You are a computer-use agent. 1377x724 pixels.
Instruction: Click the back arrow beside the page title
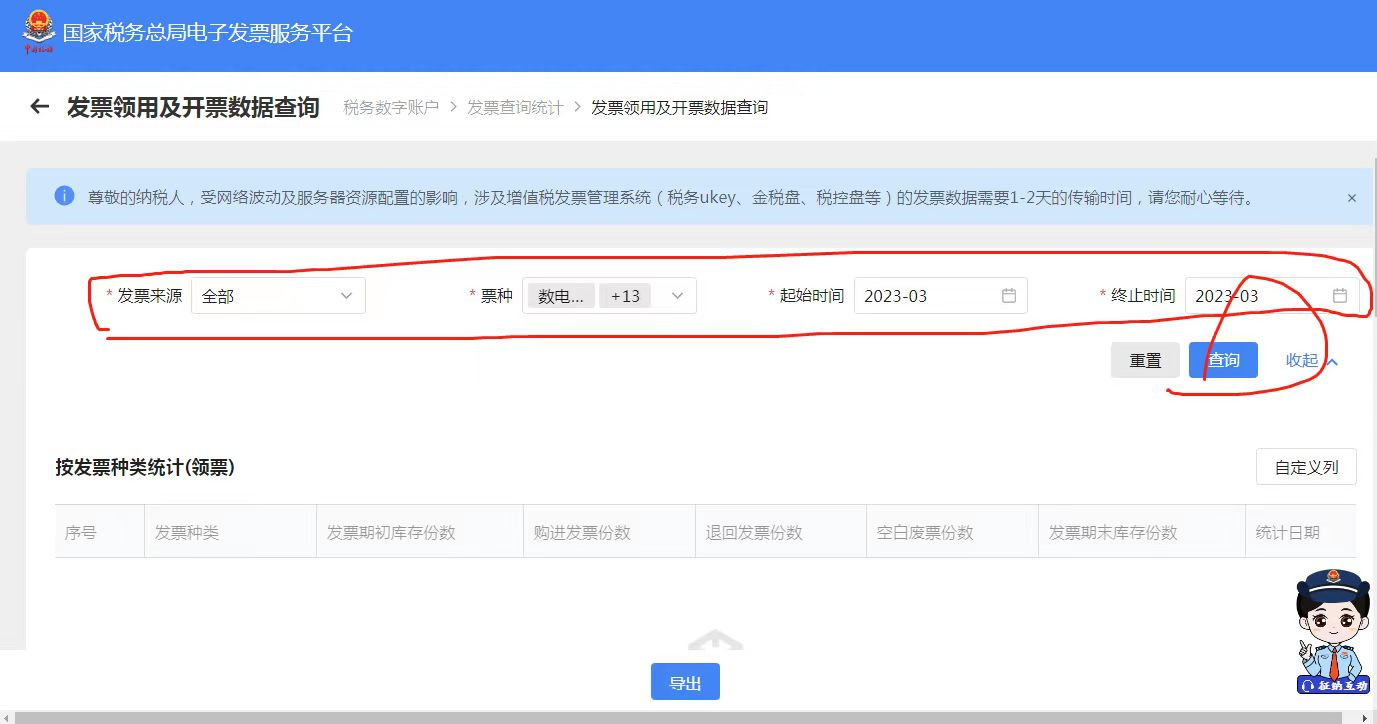(39, 106)
